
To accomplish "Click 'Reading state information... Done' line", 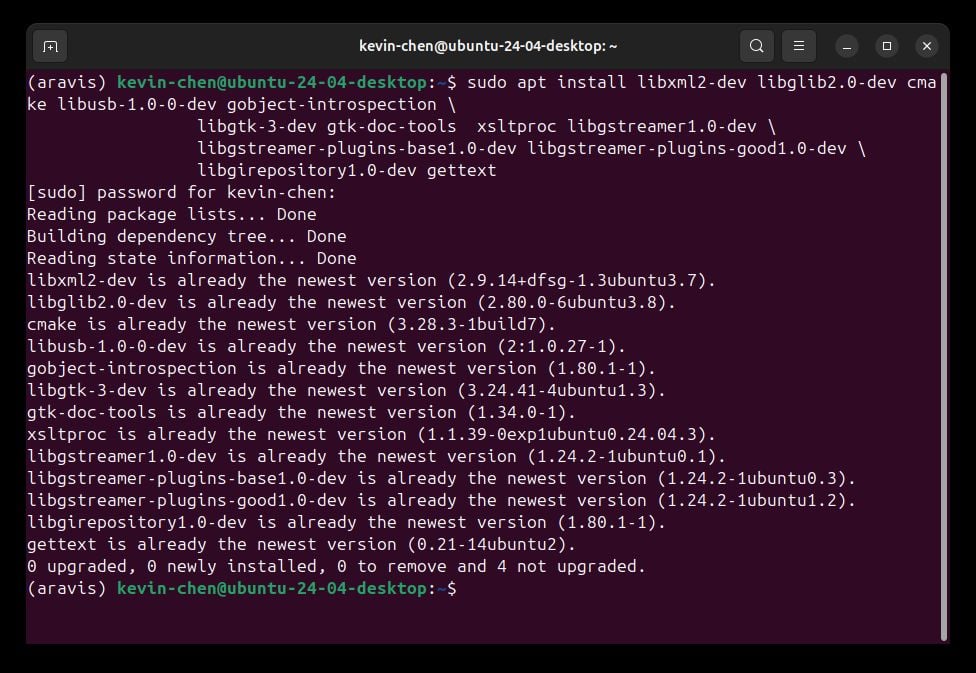I will coord(191,258).
